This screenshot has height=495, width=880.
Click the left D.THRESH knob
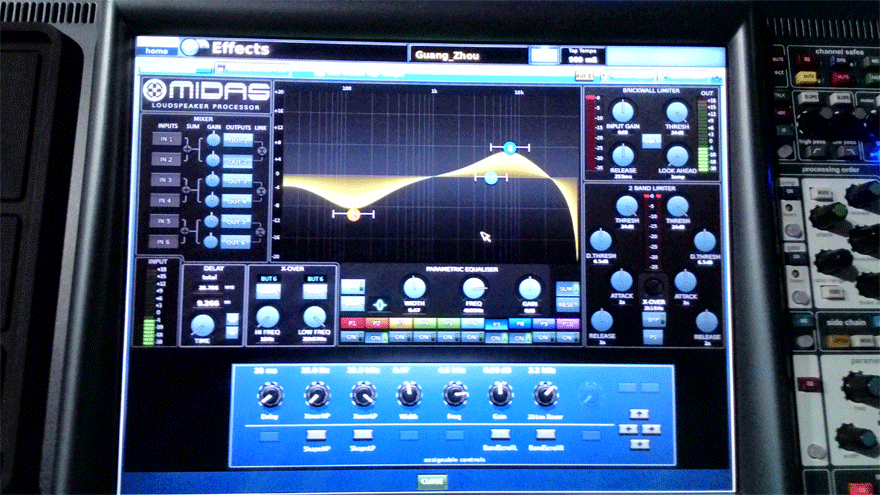pos(601,240)
